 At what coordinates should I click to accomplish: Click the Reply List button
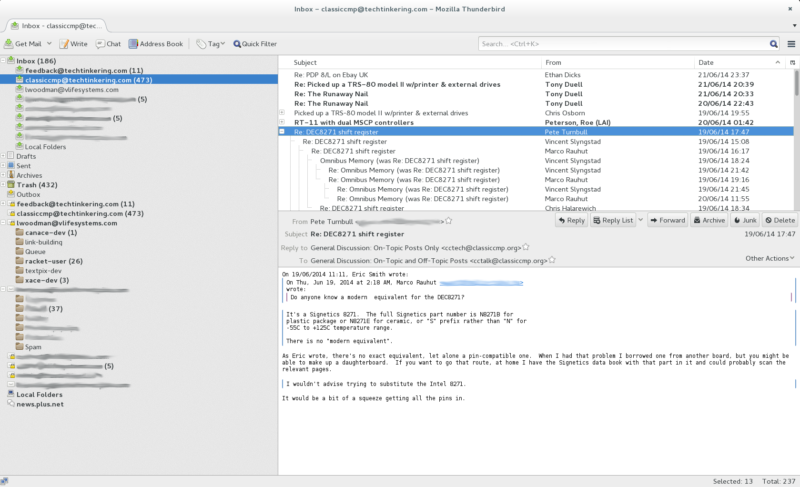pos(613,220)
